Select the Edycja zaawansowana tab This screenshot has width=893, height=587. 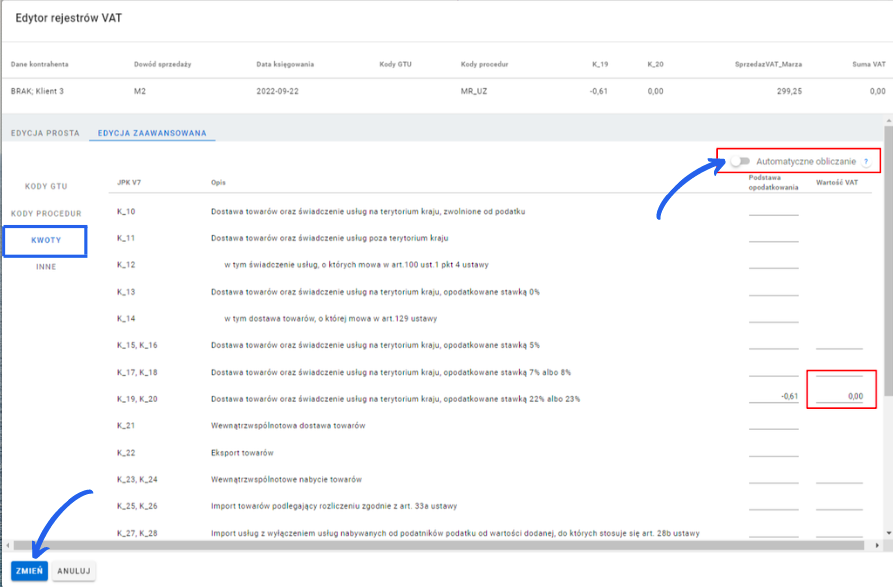pyautogui.click(x=152, y=133)
